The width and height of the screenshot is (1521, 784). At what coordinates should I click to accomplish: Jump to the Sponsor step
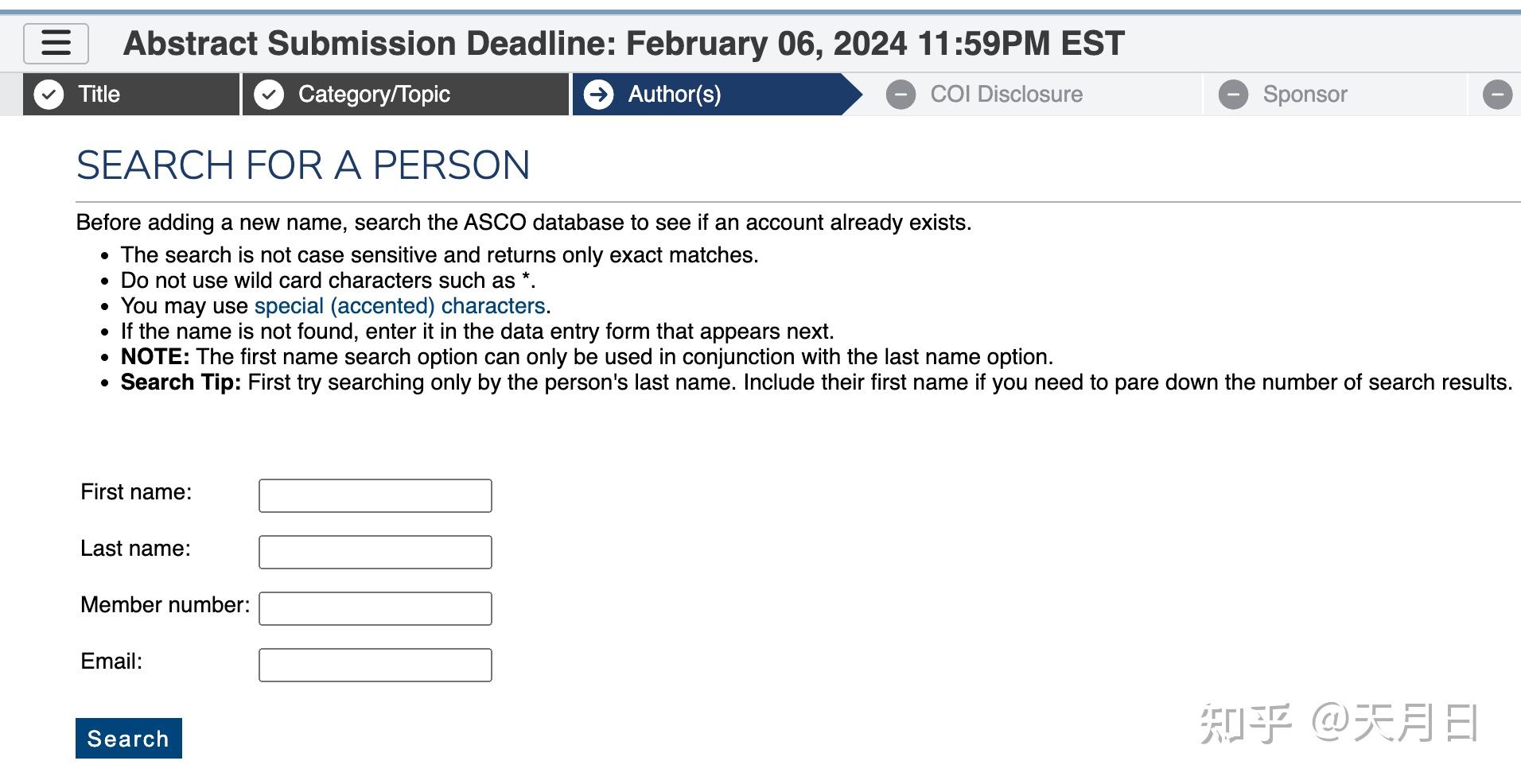[x=1305, y=95]
